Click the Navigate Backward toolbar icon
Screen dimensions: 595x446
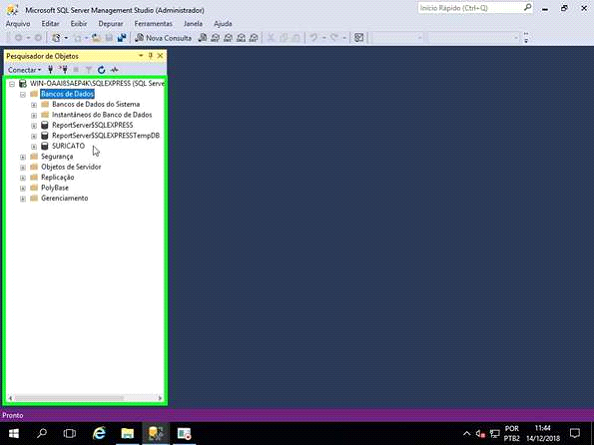pos(18,38)
